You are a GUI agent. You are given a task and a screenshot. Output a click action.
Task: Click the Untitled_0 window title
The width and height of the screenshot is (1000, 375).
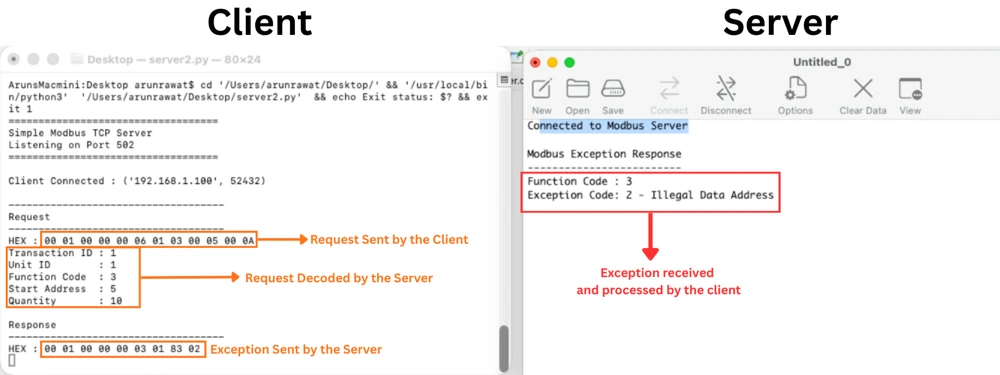821,62
